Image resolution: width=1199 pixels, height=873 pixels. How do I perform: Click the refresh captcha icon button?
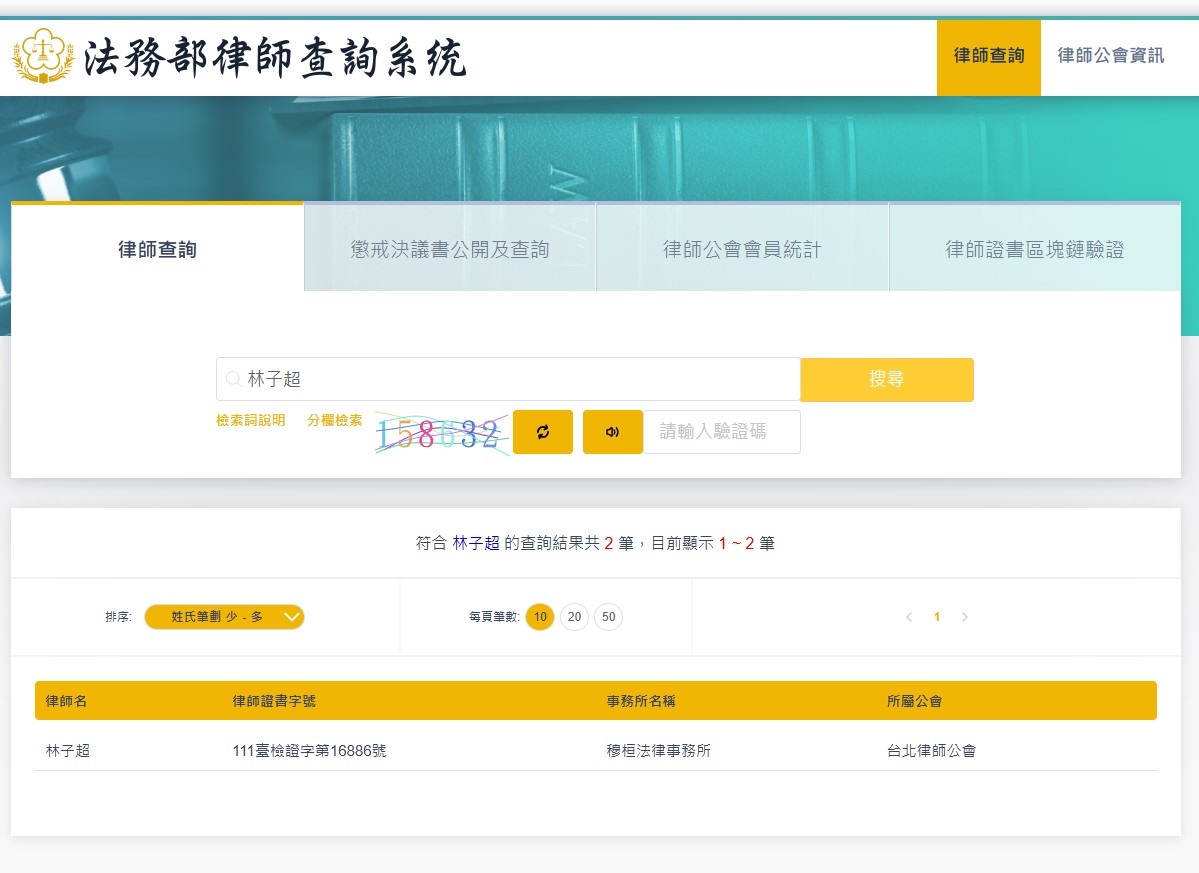click(543, 432)
